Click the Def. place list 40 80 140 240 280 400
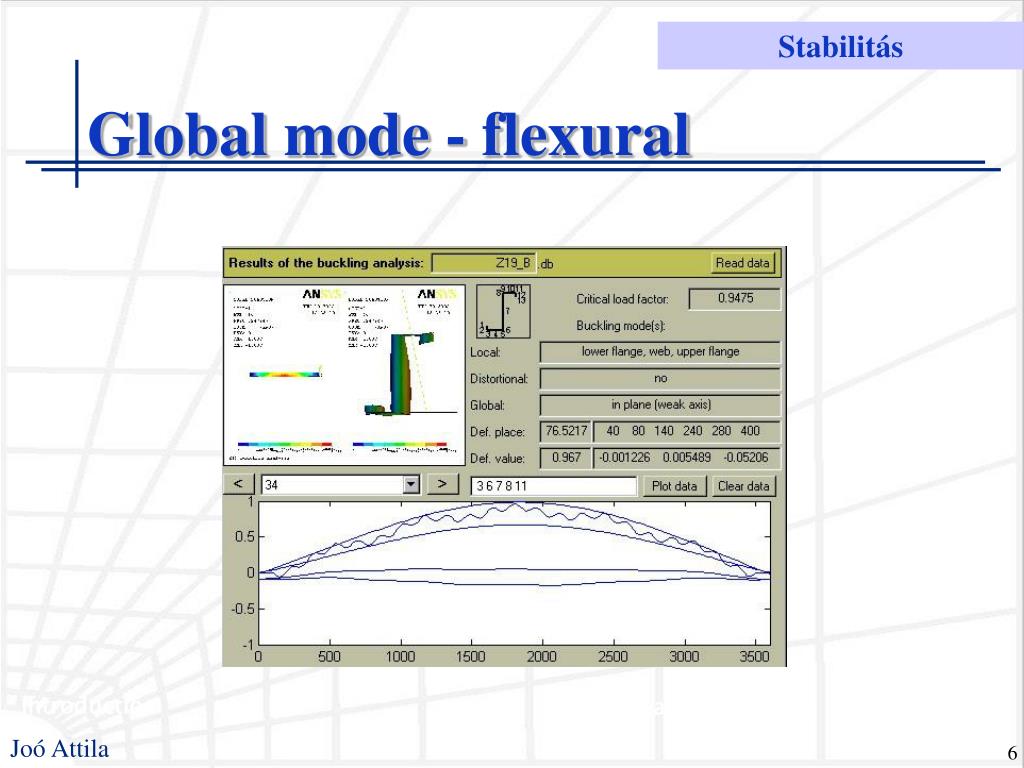Image resolution: width=1024 pixels, height=768 pixels. click(686, 431)
